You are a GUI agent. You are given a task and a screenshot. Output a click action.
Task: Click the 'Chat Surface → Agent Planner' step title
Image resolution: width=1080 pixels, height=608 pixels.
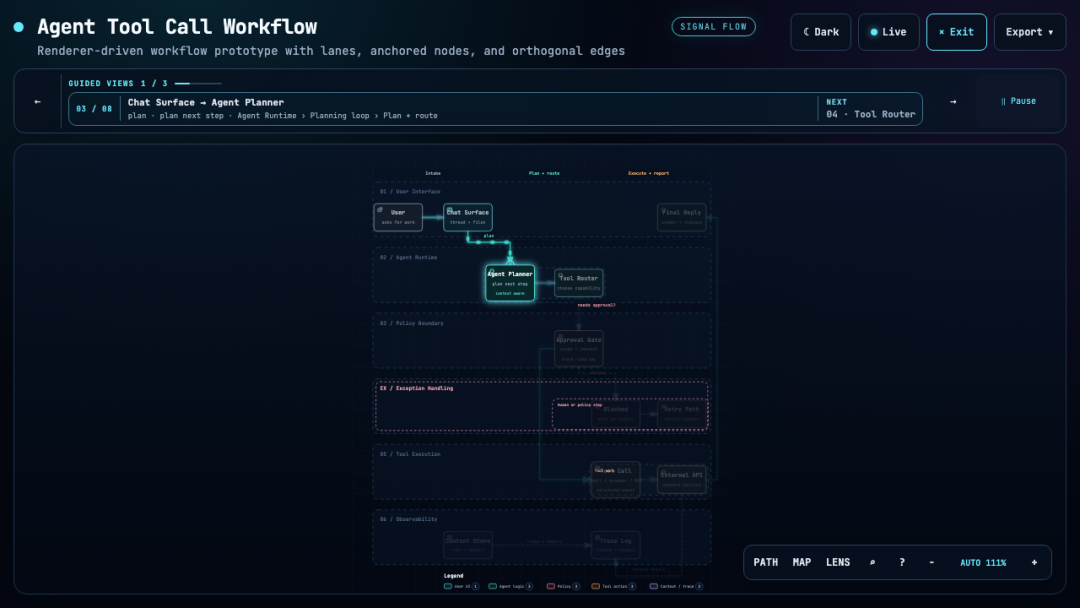click(x=205, y=103)
